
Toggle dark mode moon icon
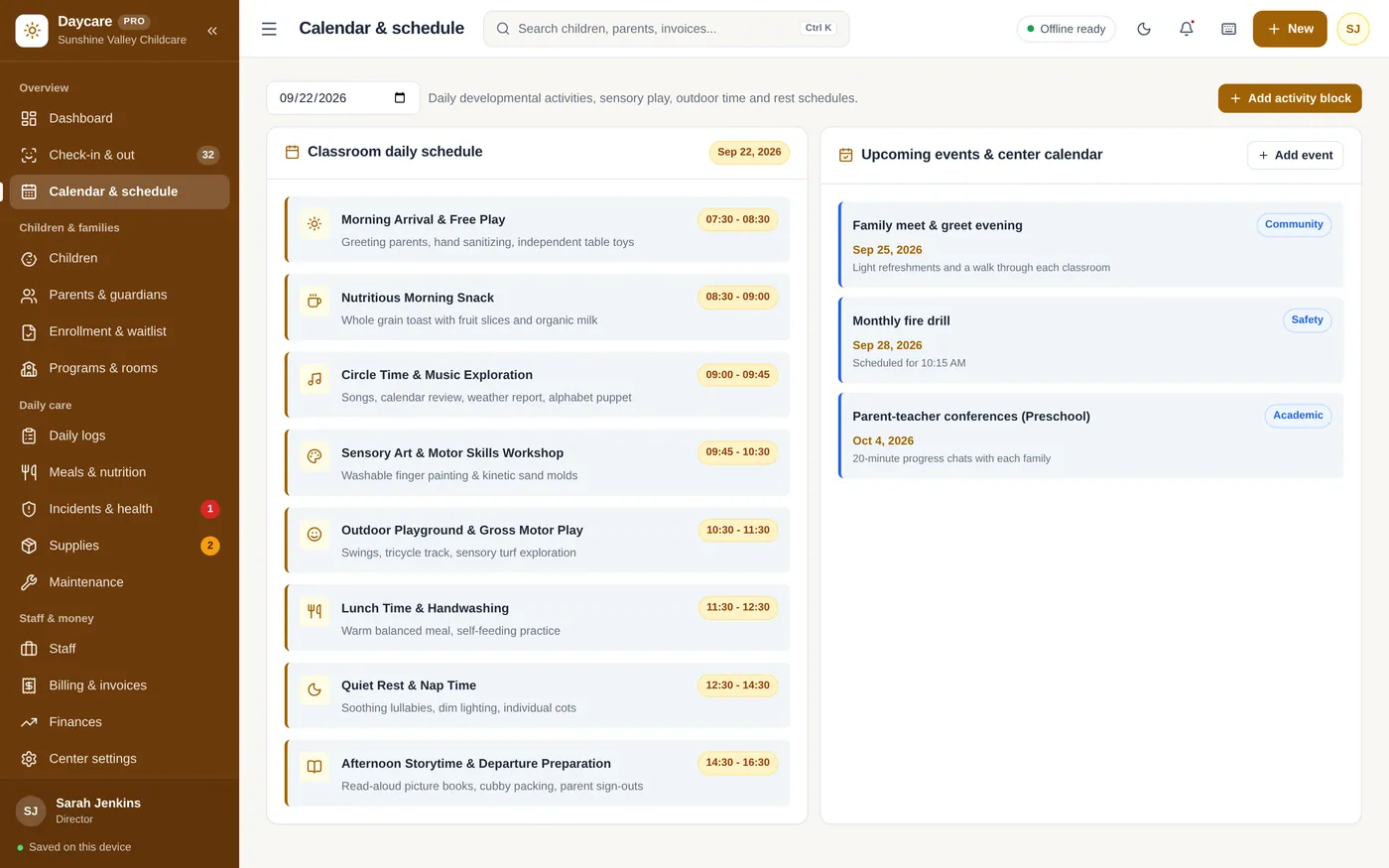1144,29
